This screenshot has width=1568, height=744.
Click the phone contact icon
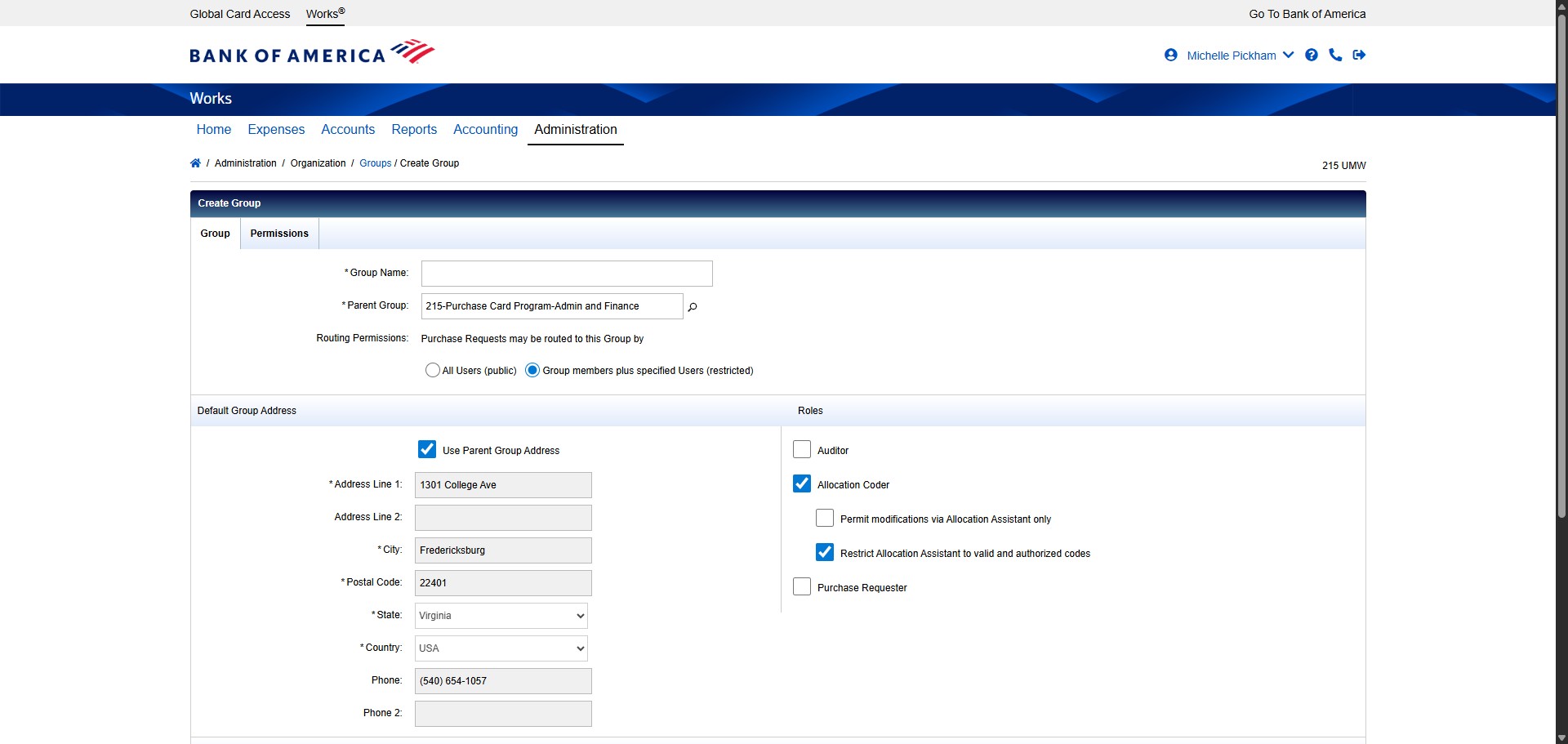(1335, 55)
